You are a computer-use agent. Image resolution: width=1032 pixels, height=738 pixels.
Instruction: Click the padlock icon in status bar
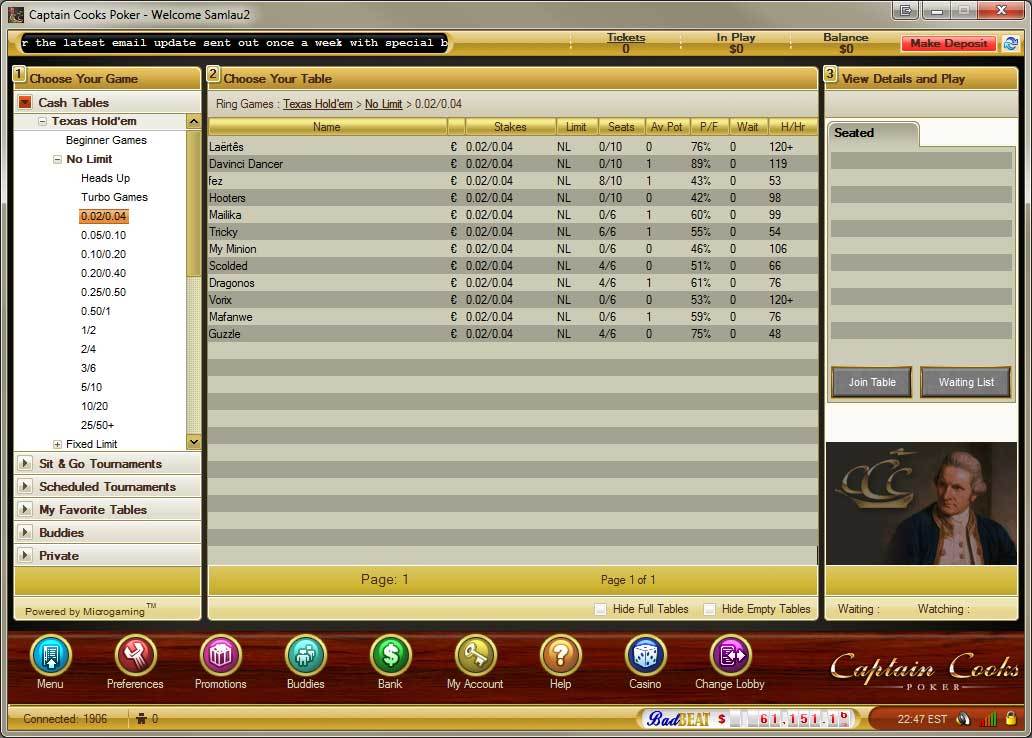(x=1010, y=718)
